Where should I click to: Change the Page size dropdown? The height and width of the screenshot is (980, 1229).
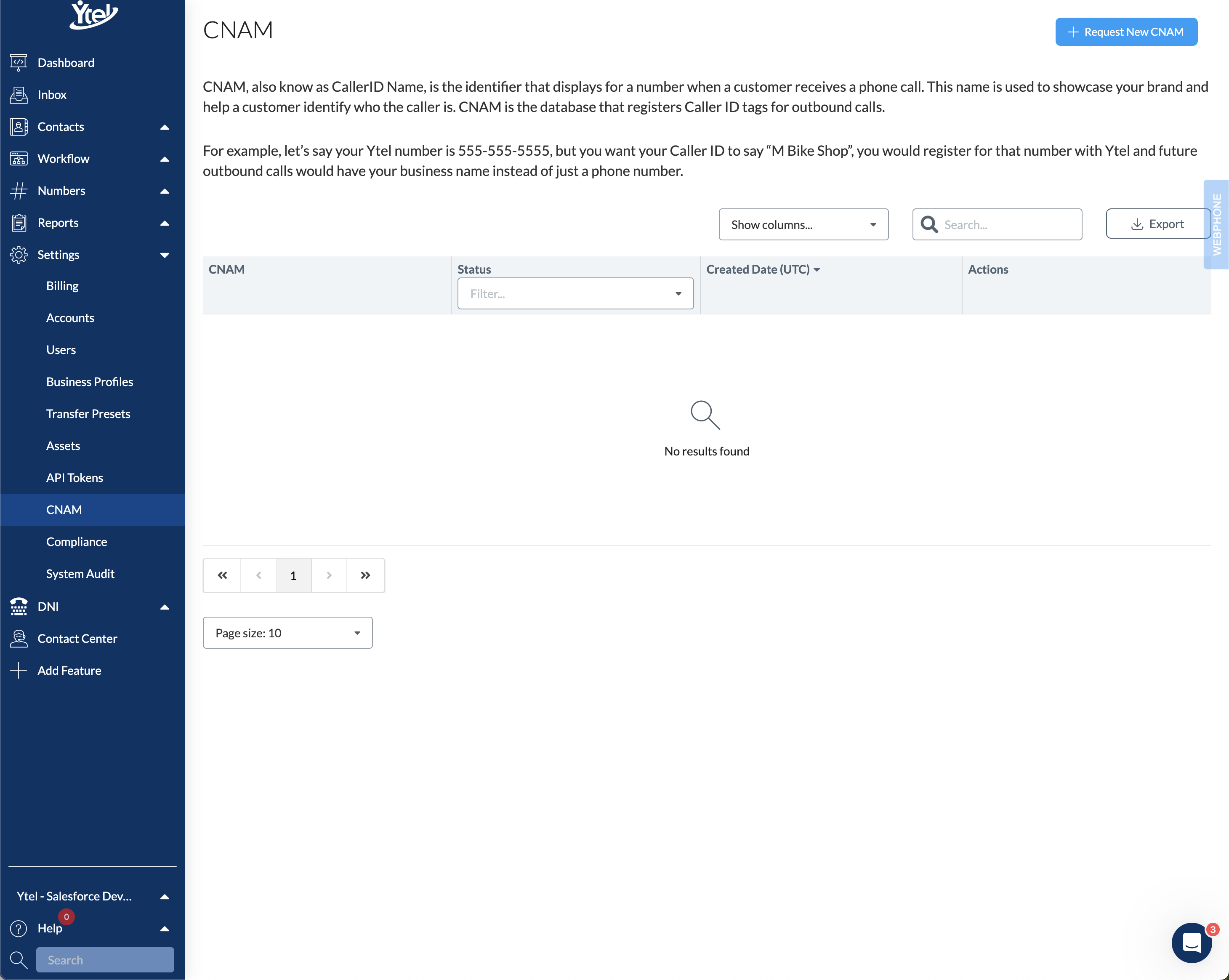(x=287, y=633)
